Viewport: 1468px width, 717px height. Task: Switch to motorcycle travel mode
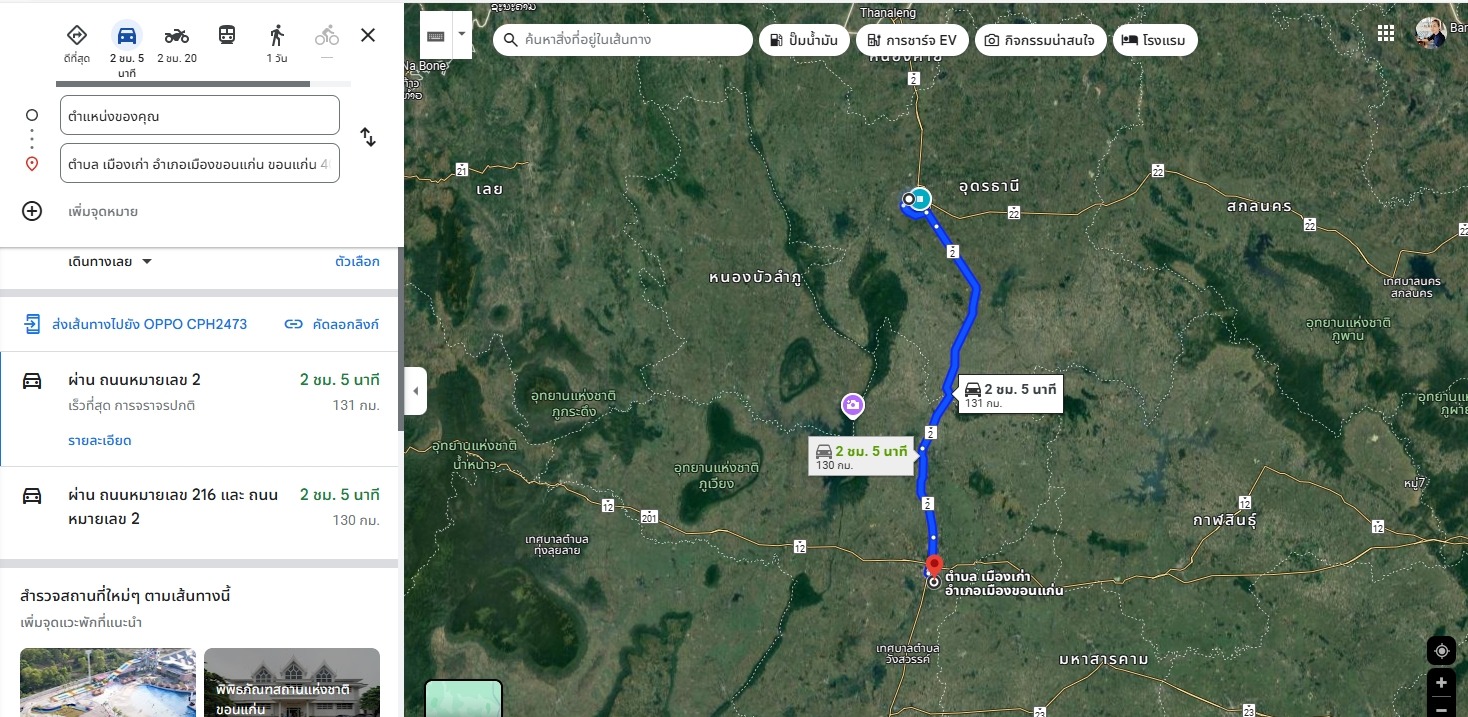177,36
